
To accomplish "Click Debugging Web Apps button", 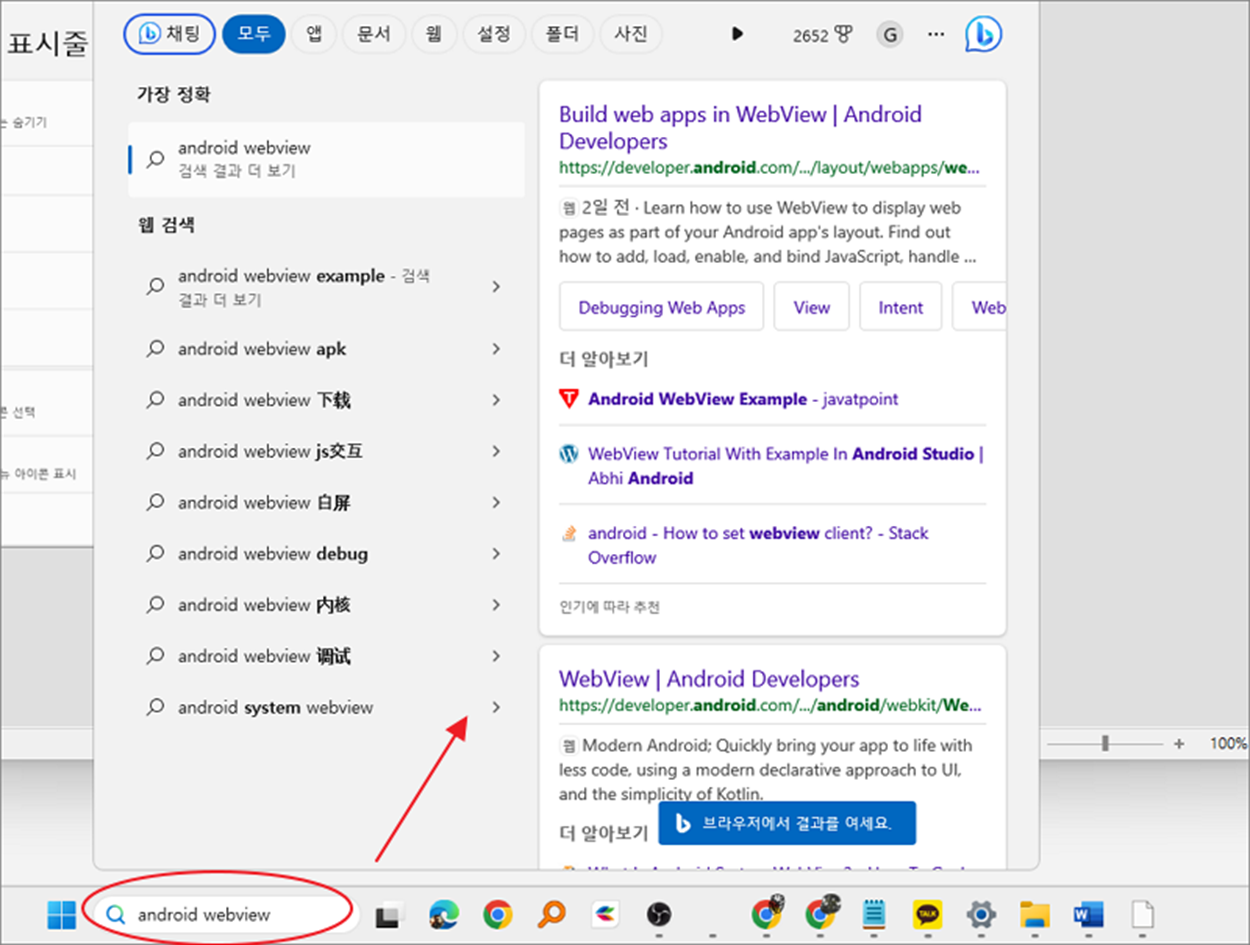I will [x=662, y=307].
